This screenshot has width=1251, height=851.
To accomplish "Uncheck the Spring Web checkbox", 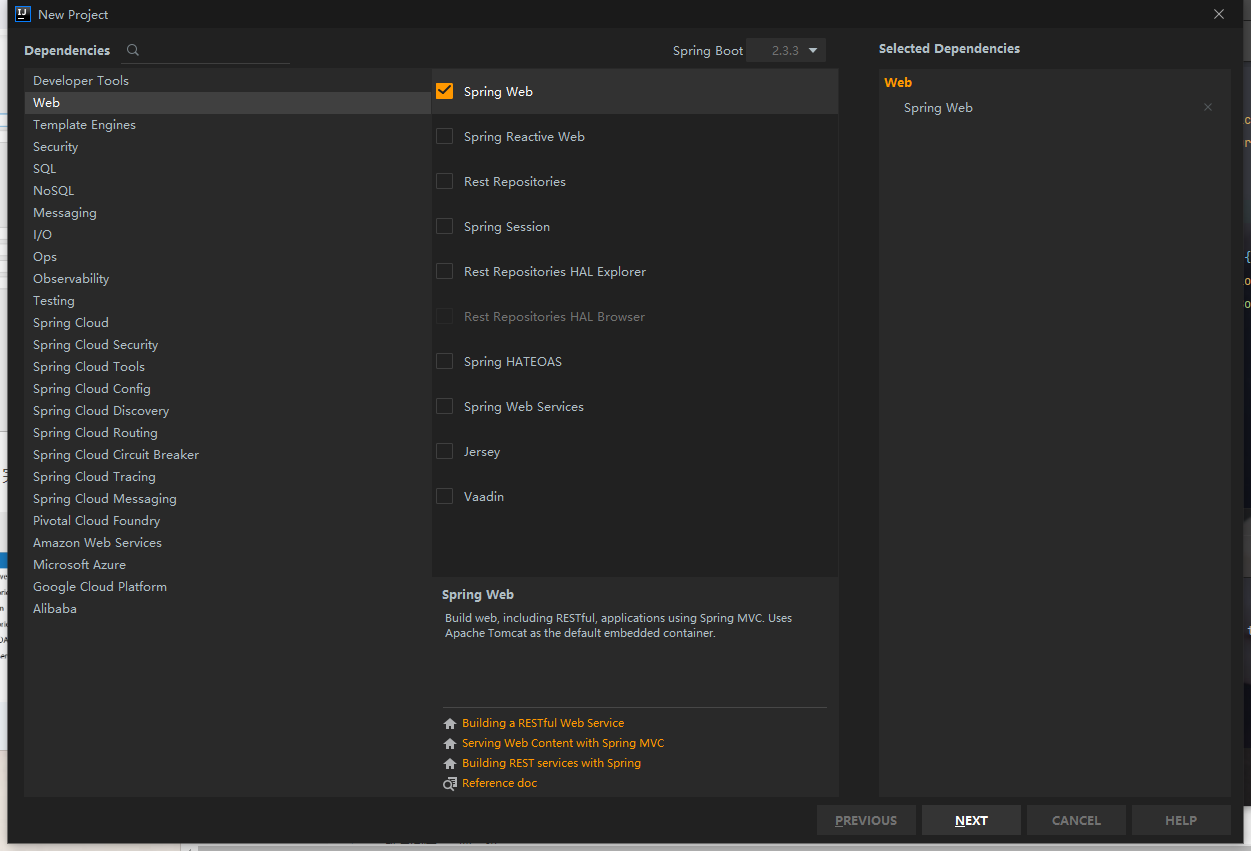I will pos(445,91).
